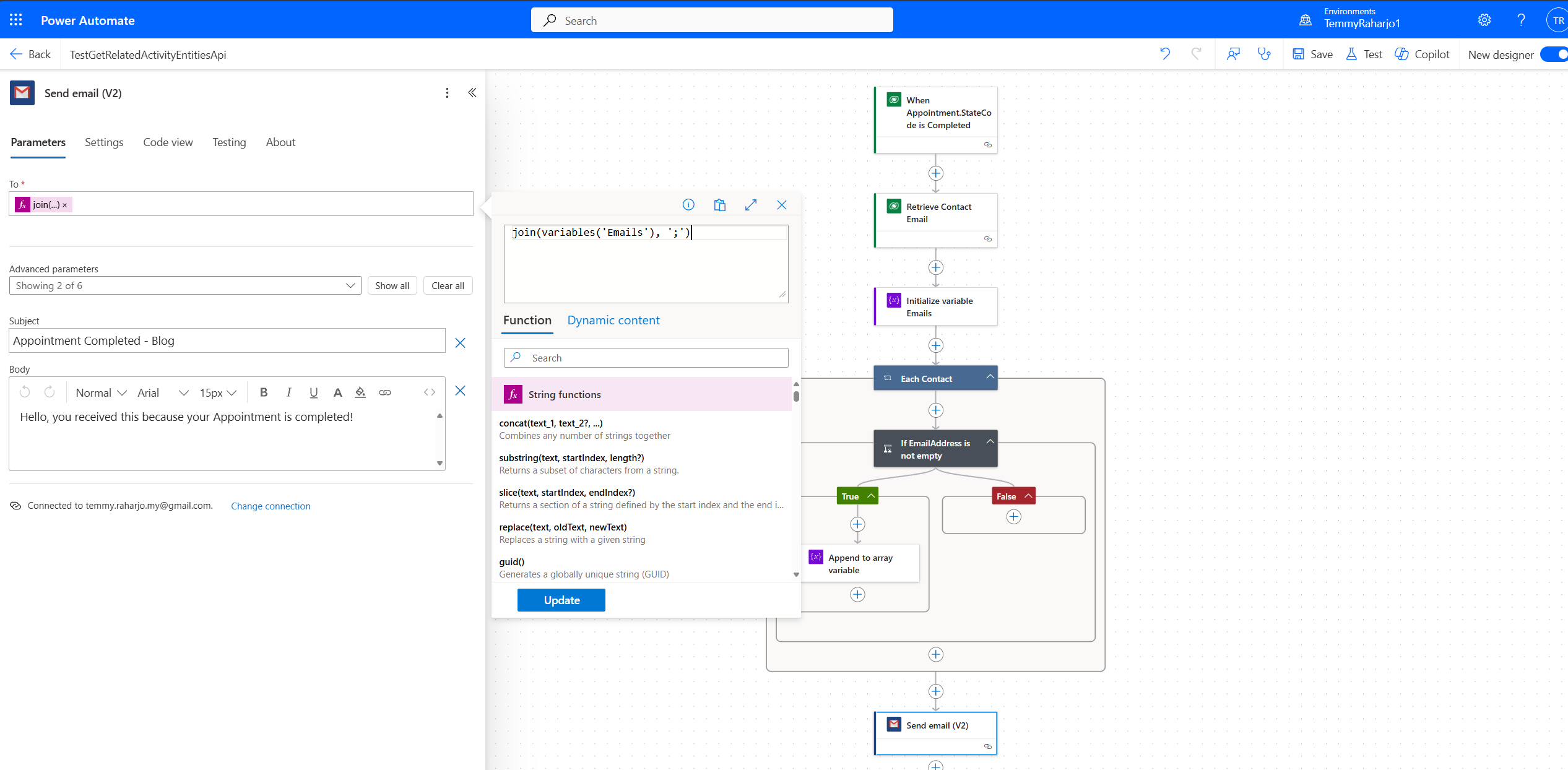Switch to the About tab
The image size is (1568, 770).
coord(280,142)
